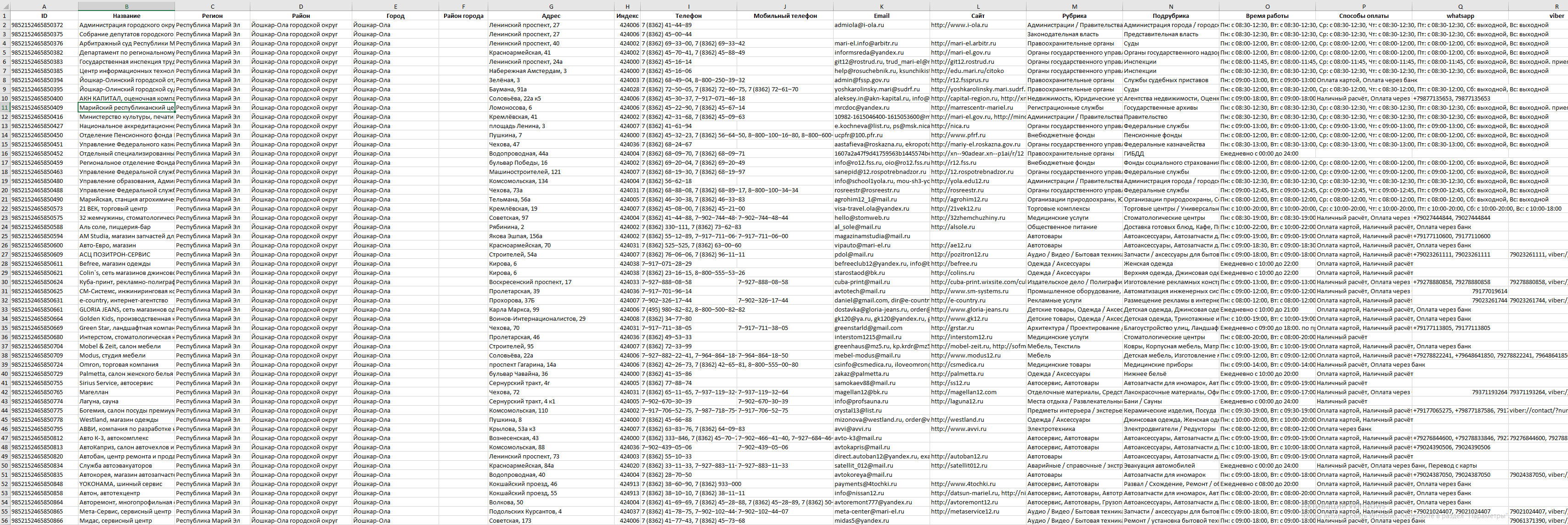Image resolution: width=1568 pixels, height=525 pixels.
Task: Select address cell 'Воскресенский проспект, 17'
Action: point(552,282)
